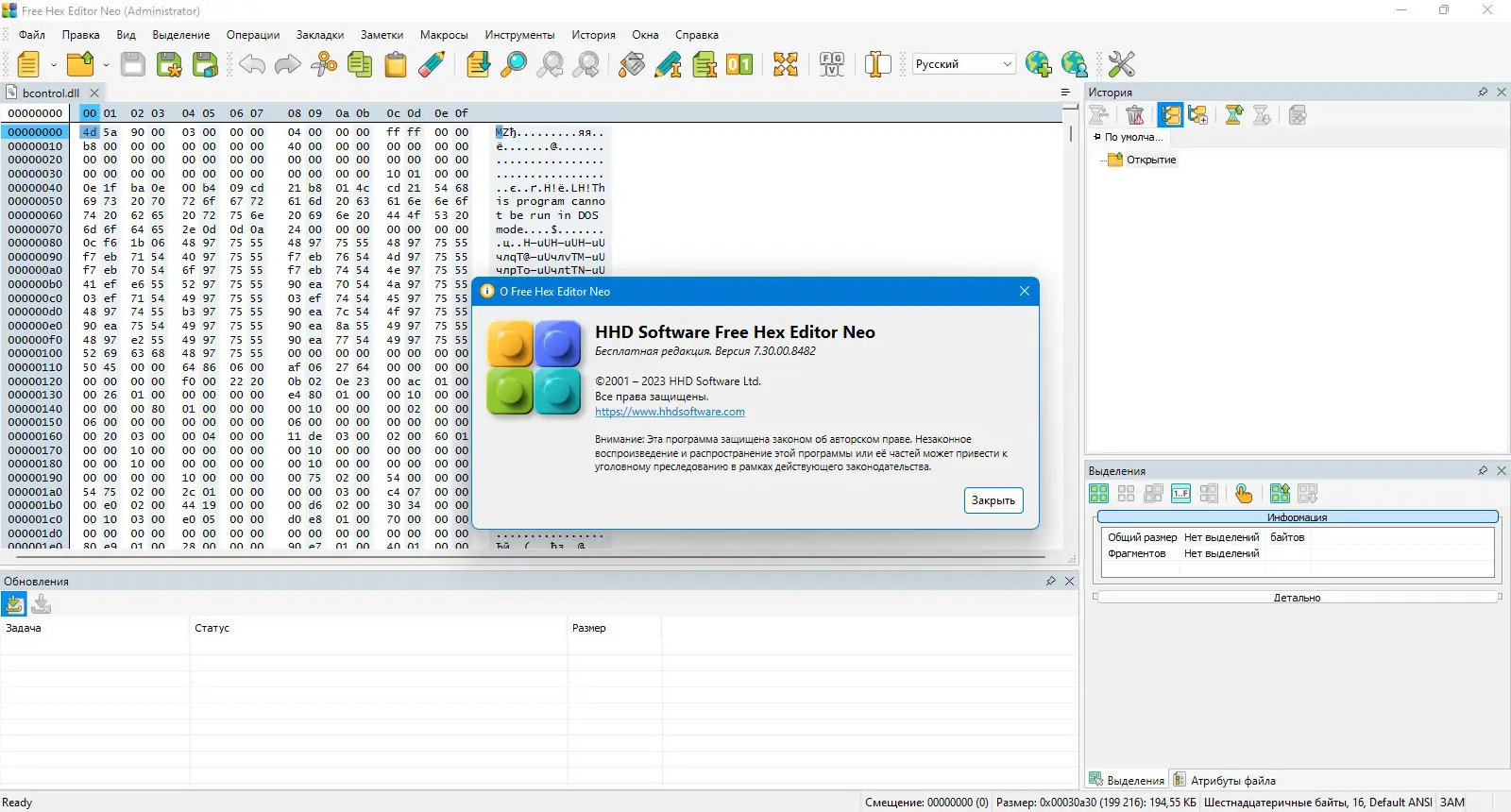1511x812 pixels.
Task: Click the 1..F range icon in Selections
Action: 1180,494
